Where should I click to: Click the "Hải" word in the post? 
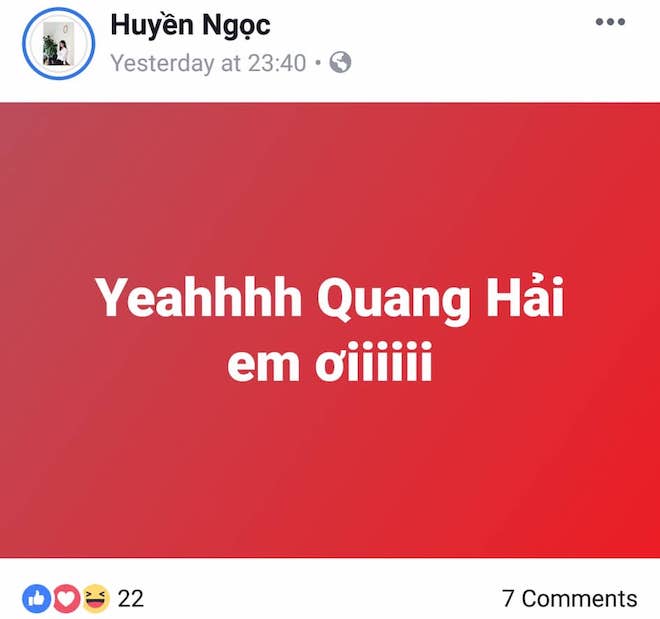pos(525,295)
